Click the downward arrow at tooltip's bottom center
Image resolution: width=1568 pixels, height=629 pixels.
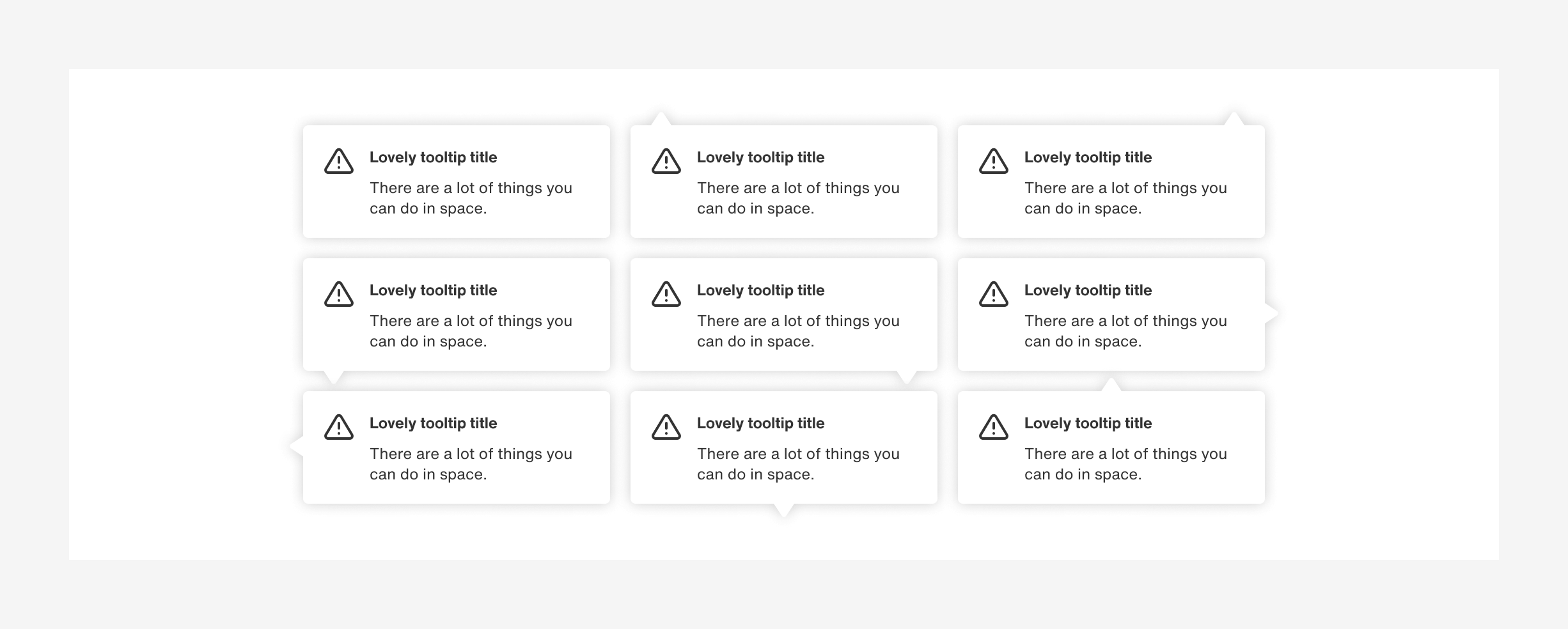tap(784, 509)
